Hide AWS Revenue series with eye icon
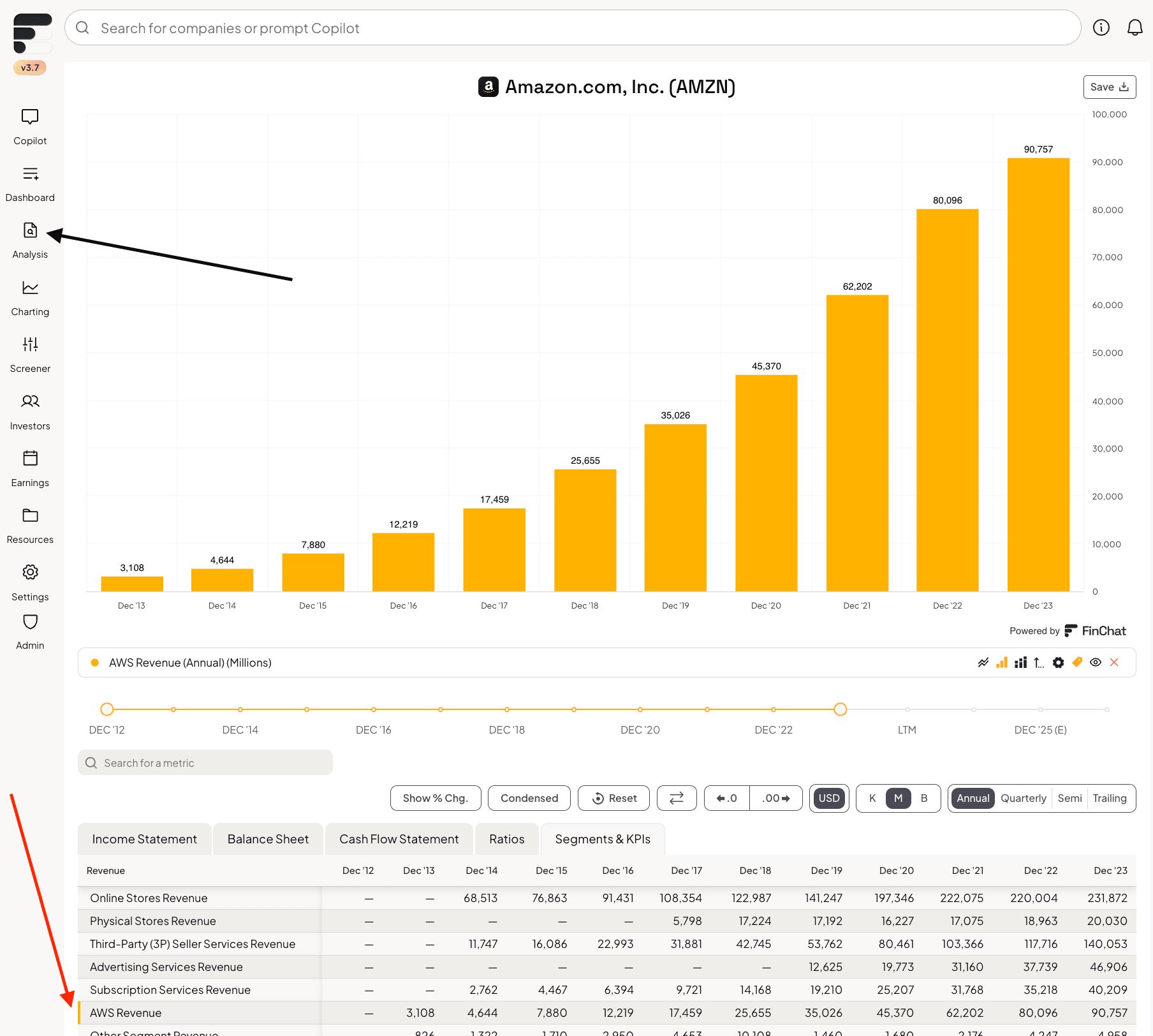This screenshot has height=1036, width=1153. 1096,662
